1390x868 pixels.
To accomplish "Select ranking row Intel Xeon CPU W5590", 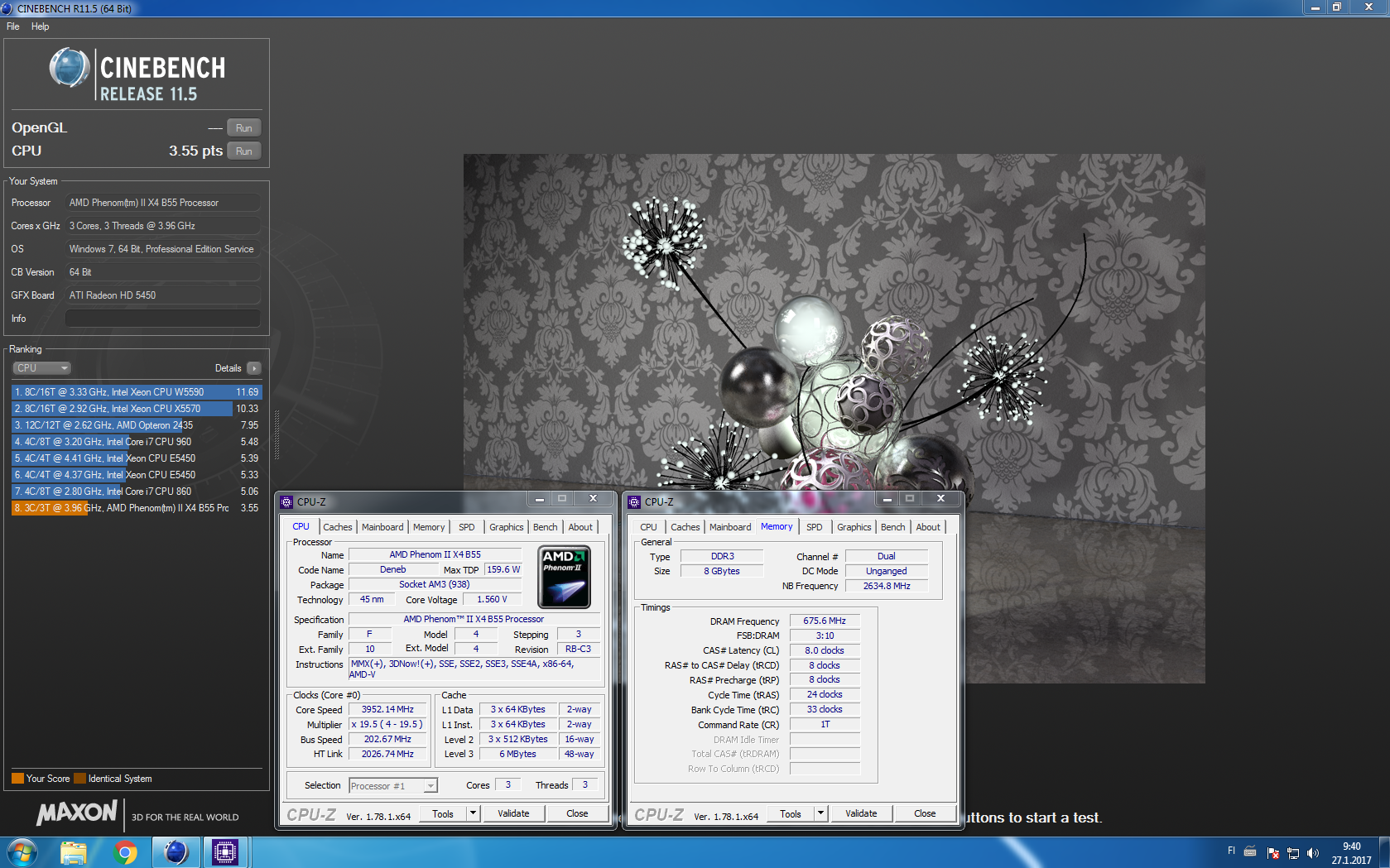I will 137,392.
